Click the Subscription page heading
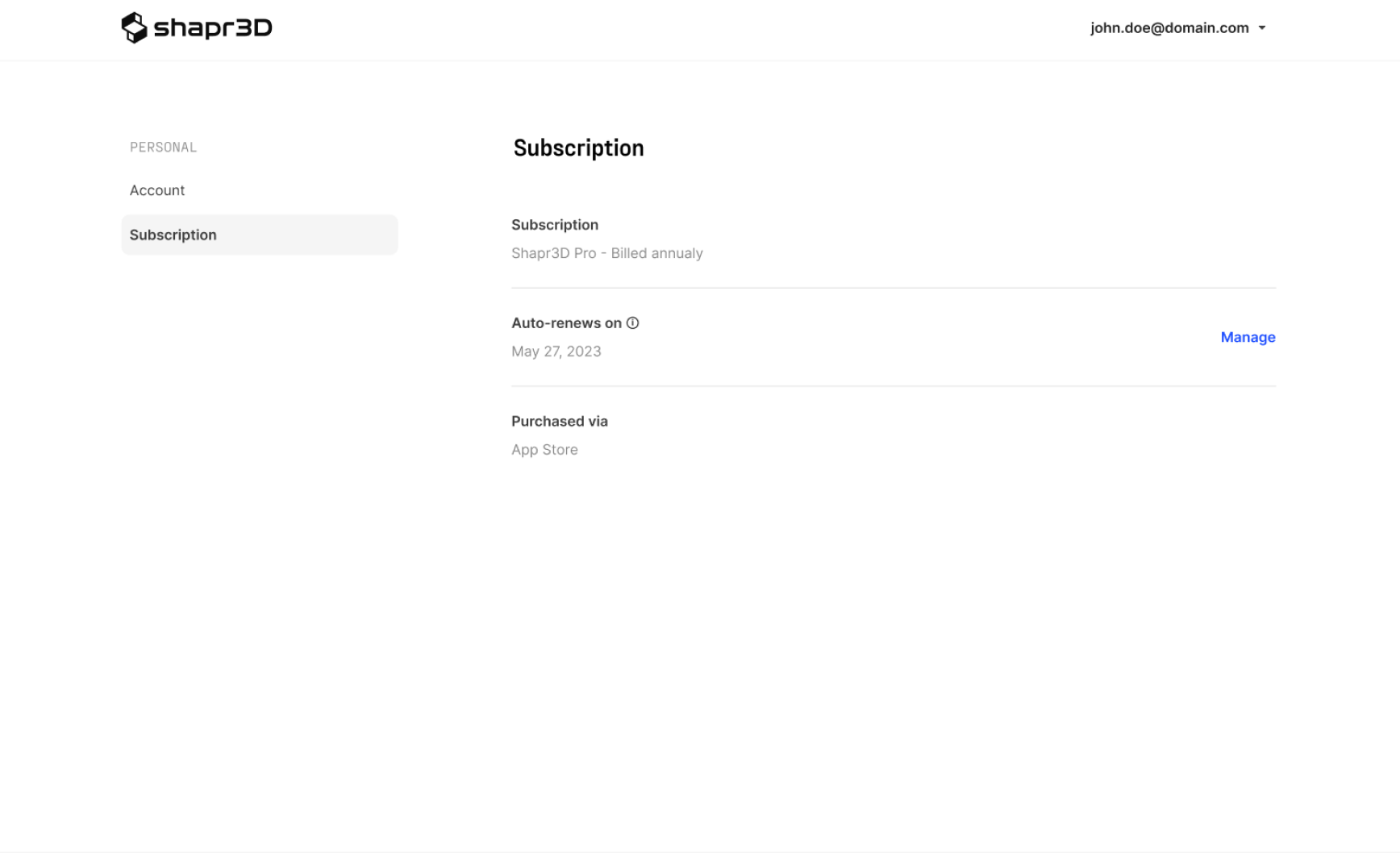 point(578,148)
